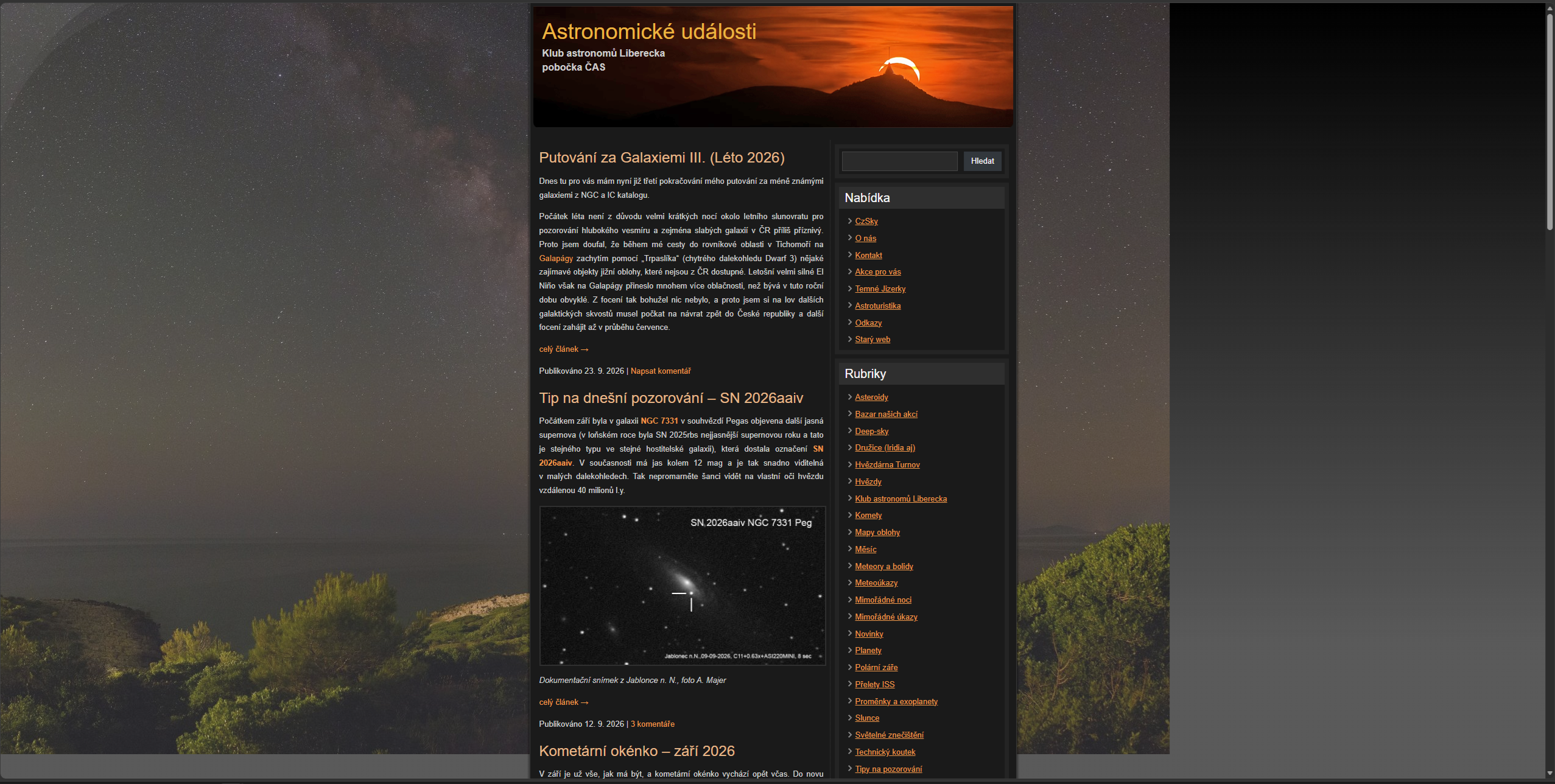This screenshot has height=784, width=1555.
Task: Open article Putování za Galaxiemi III.
Action: pos(662,158)
